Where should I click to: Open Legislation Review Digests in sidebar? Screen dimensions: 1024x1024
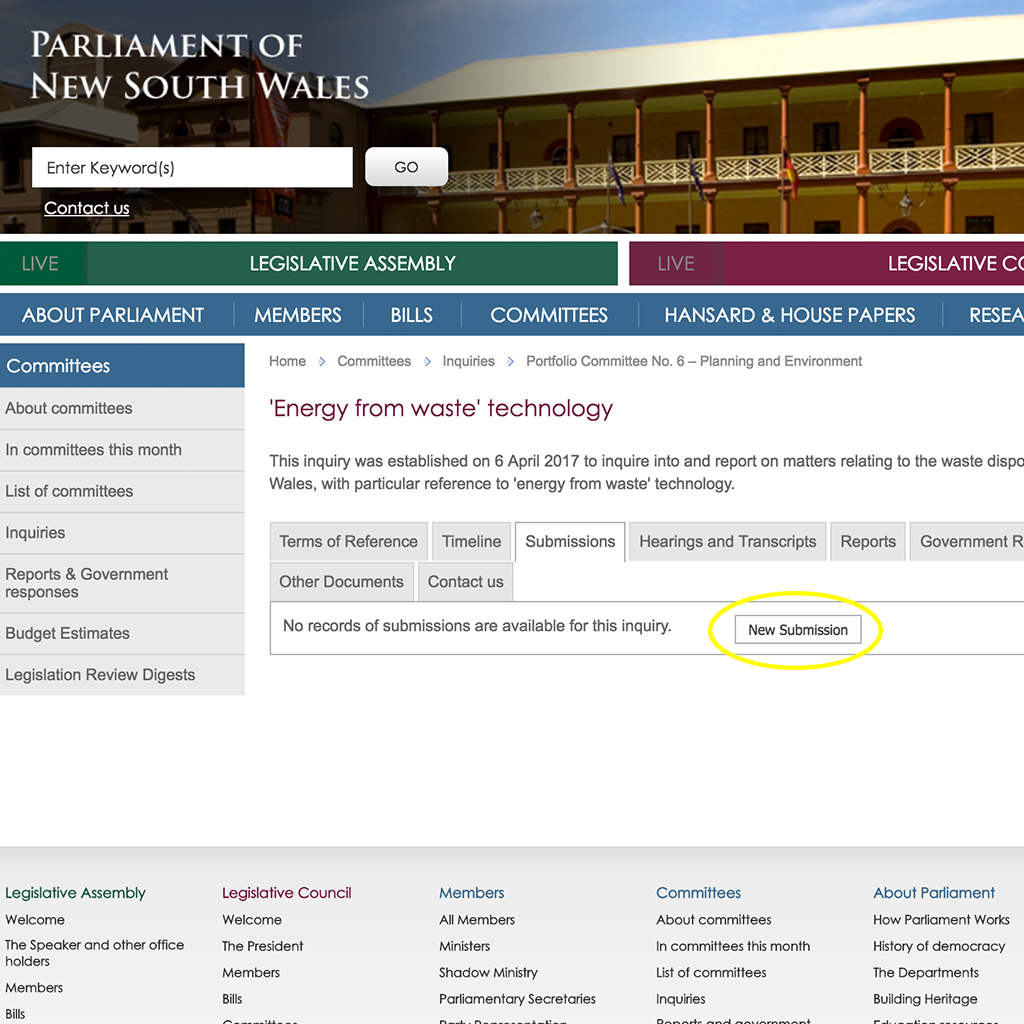coord(122,675)
